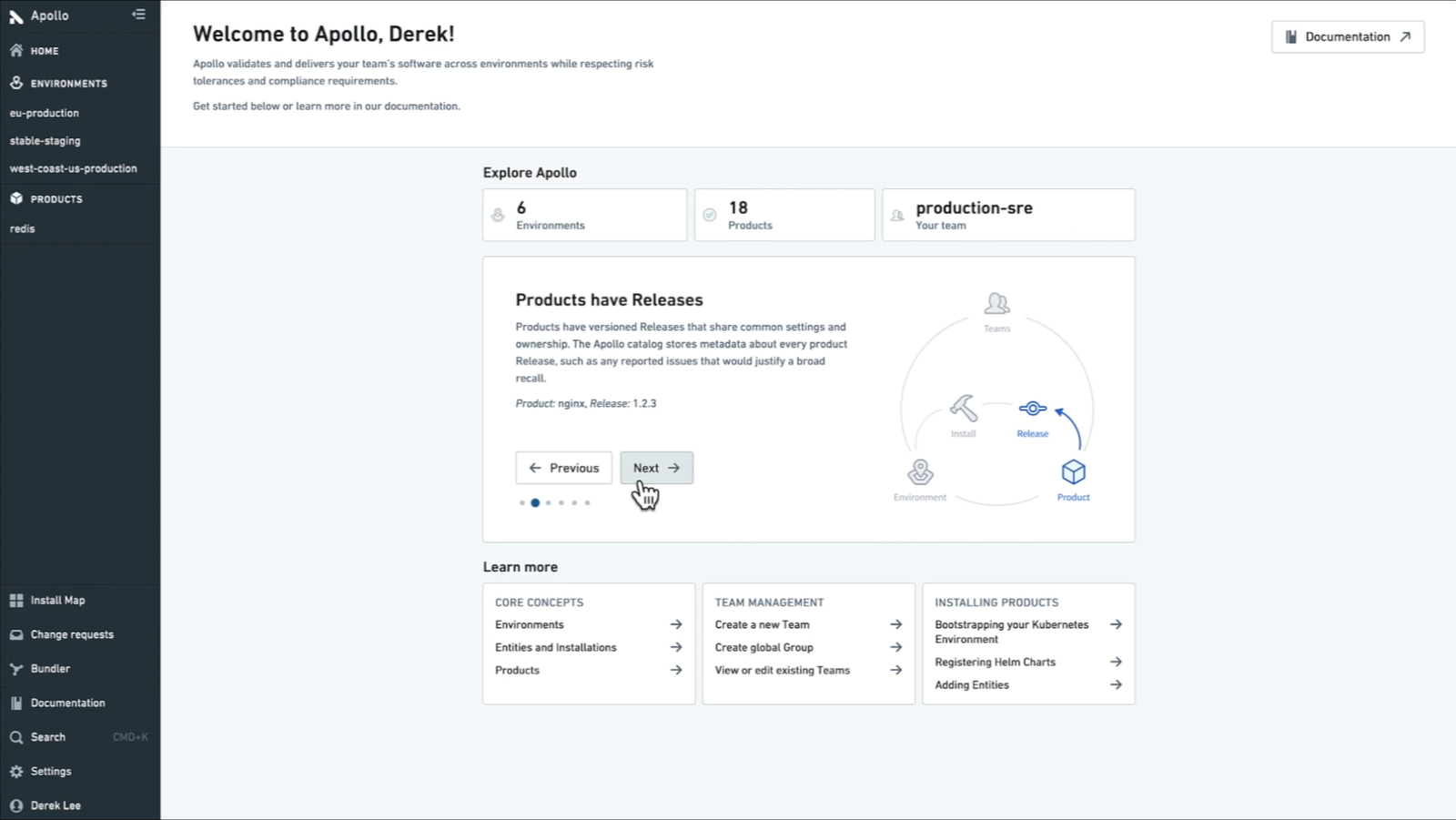Click Next in the Explore Apollo carousel
1456x820 pixels.
pyautogui.click(x=656, y=467)
